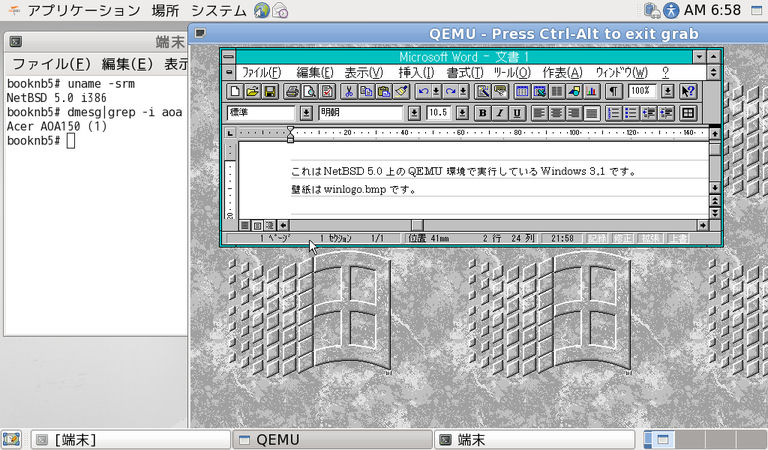Open the drawing shapes icon

coord(574,91)
